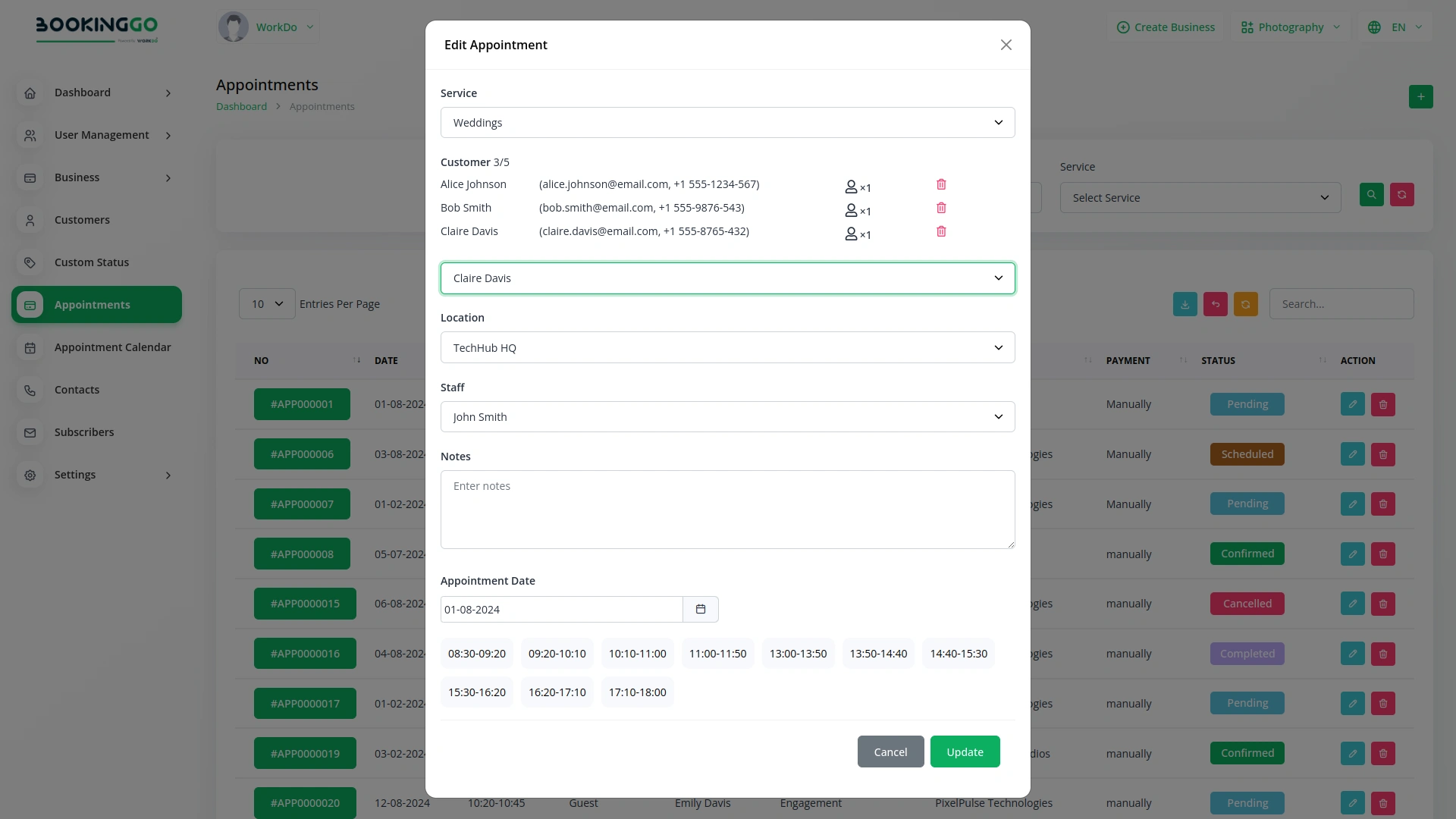Screen dimensions: 1456x819
Task: Remove Bob Smith using the trash icon
Action: (940, 208)
